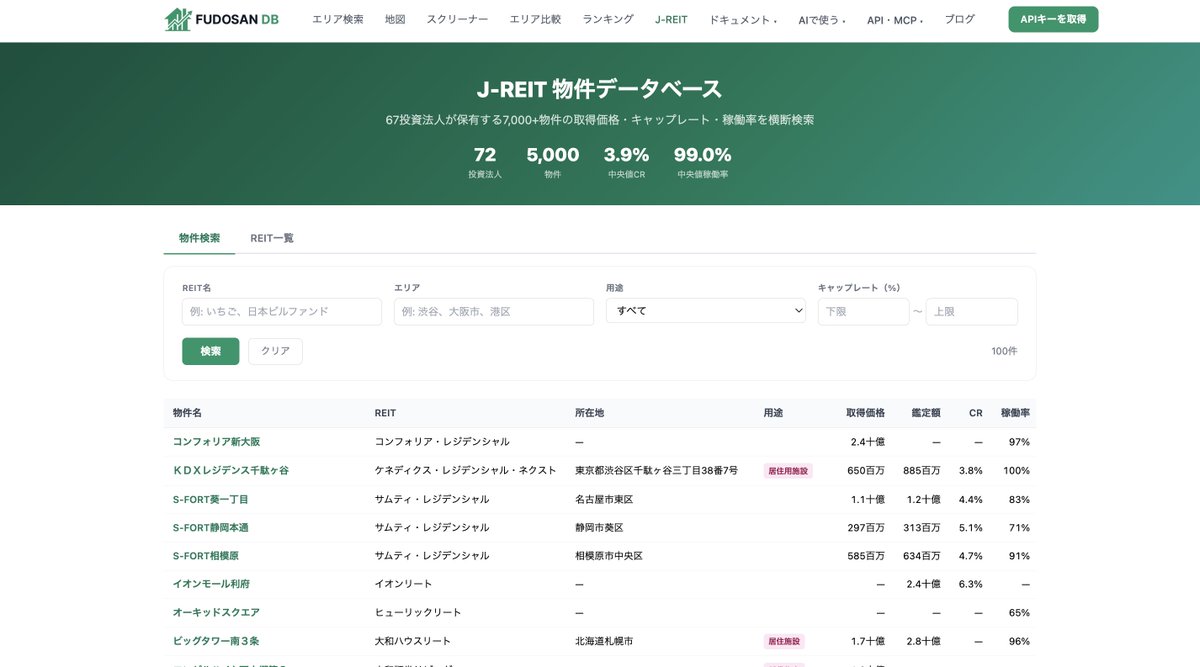Open ビッグタワー南３条 property link
The width and height of the screenshot is (1200, 667).
tap(216, 641)
